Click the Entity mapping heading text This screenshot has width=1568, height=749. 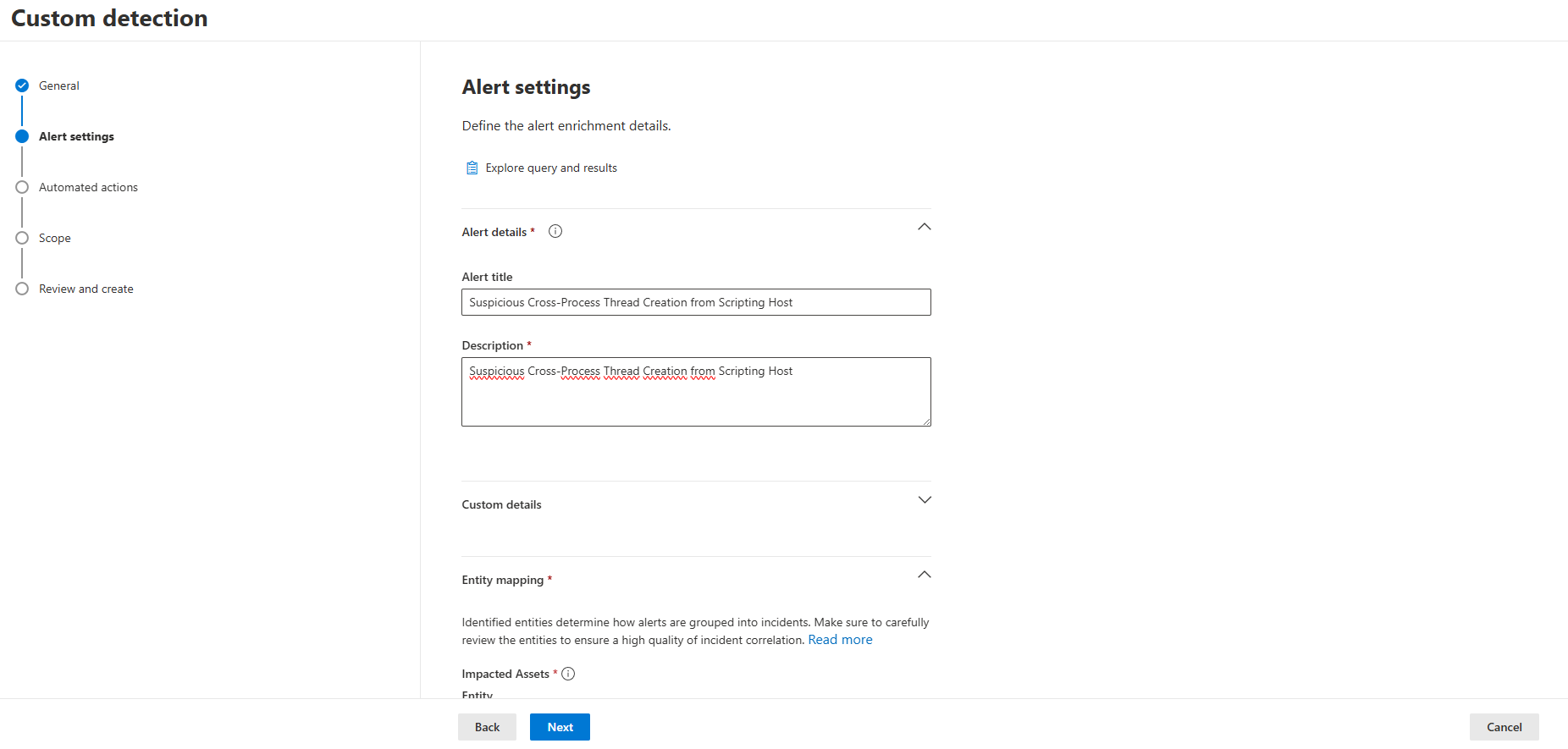coord(503,580)
